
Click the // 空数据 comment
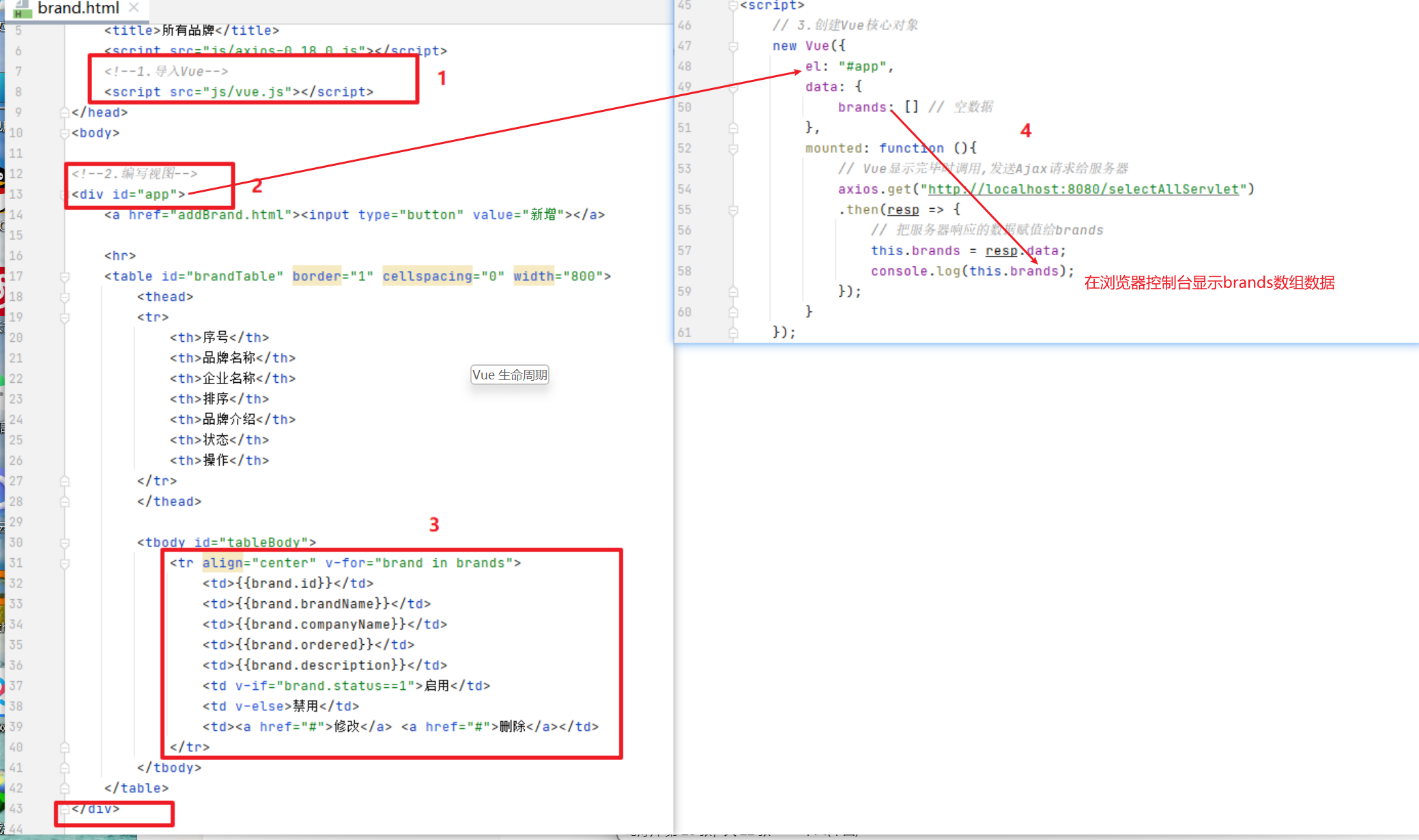pos(960,107)
